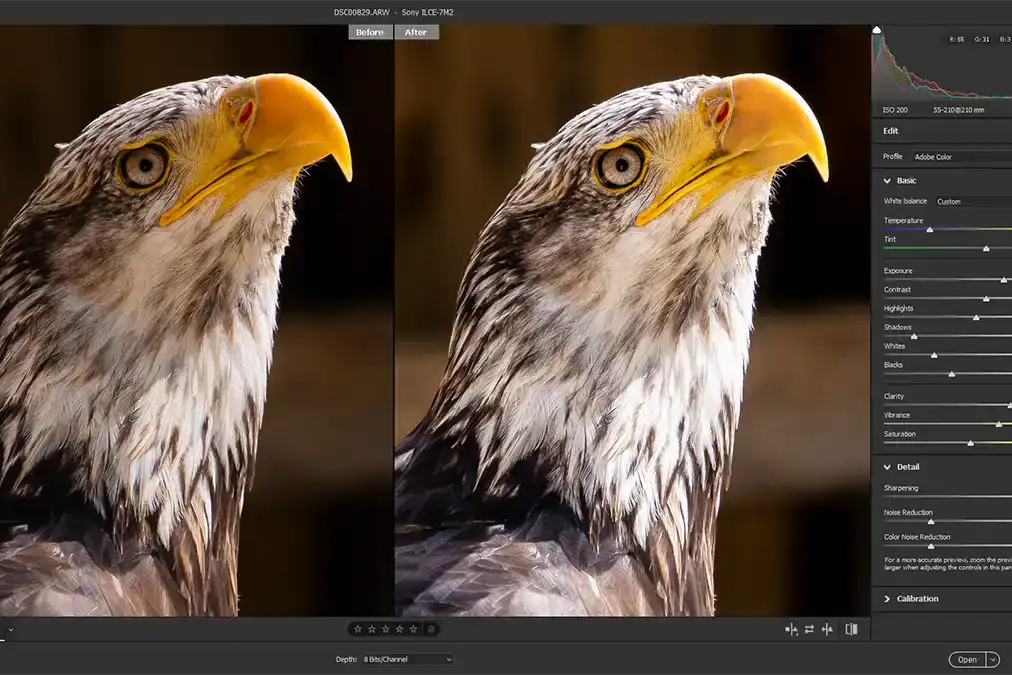This screenshot has height=675, width=1012.
Task: Copy Before settings to After icon
Action: (827, 629)
